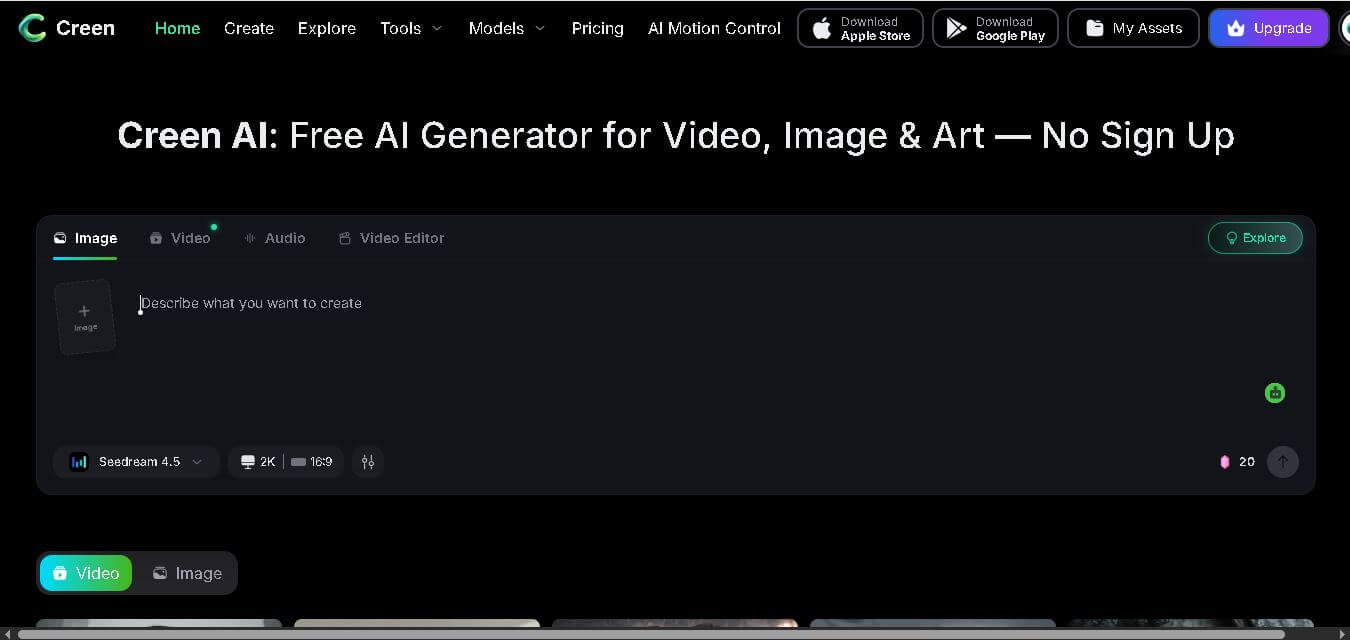Select the Image tab in generator

pos(85,238)
